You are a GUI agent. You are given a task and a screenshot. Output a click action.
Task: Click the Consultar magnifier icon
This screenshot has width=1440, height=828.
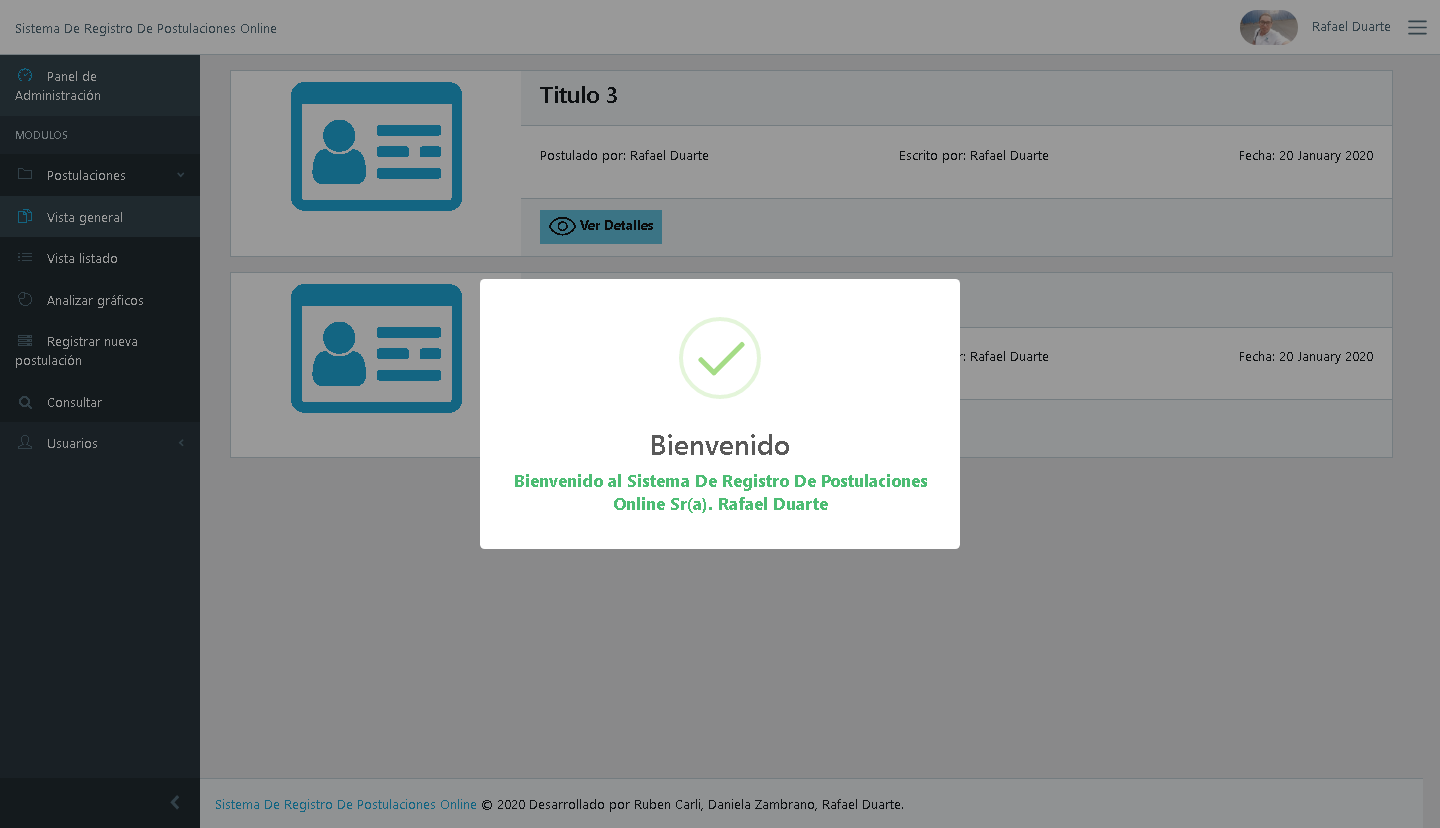coord(25,402)
